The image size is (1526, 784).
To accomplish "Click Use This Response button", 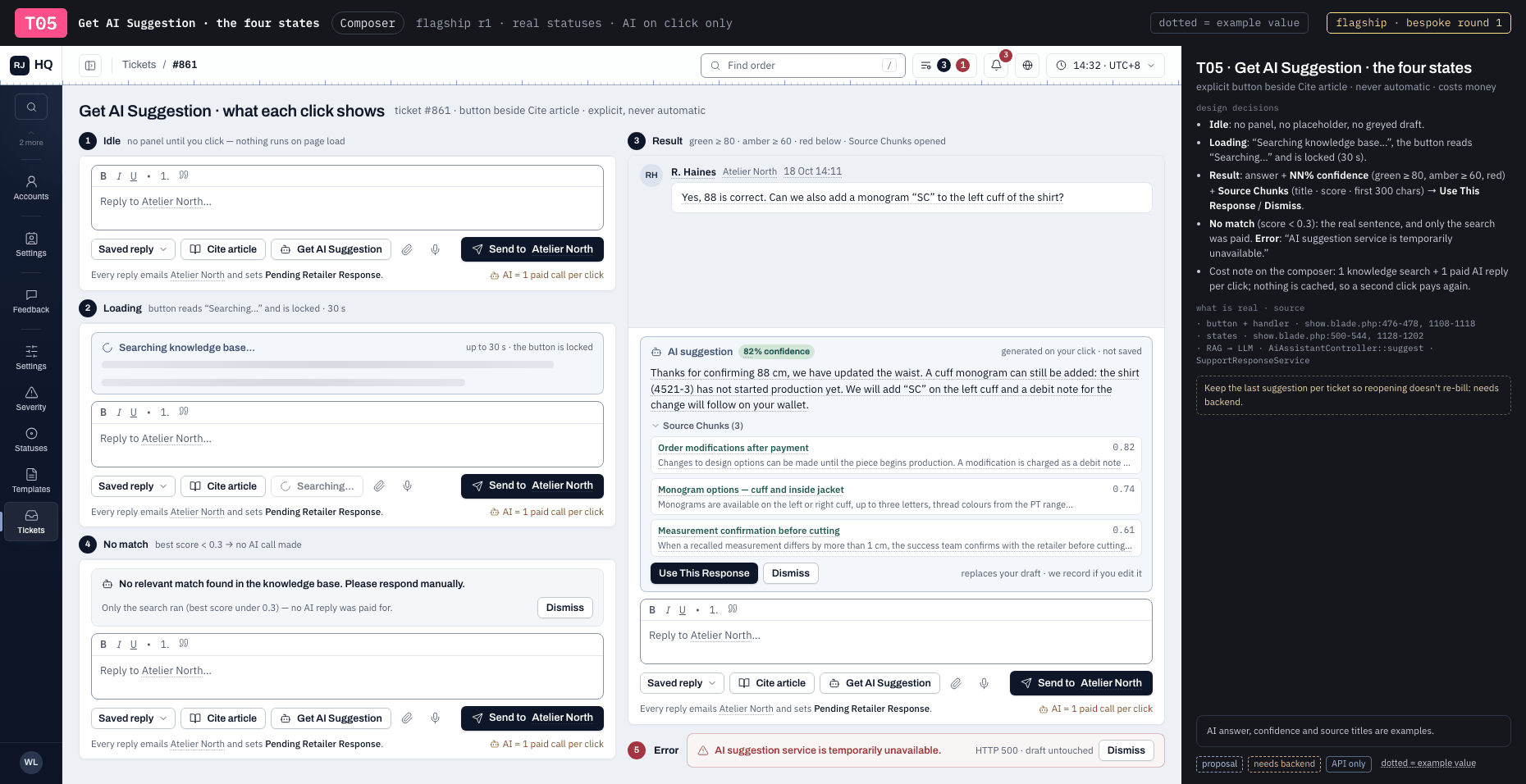I will click(704, 573).
